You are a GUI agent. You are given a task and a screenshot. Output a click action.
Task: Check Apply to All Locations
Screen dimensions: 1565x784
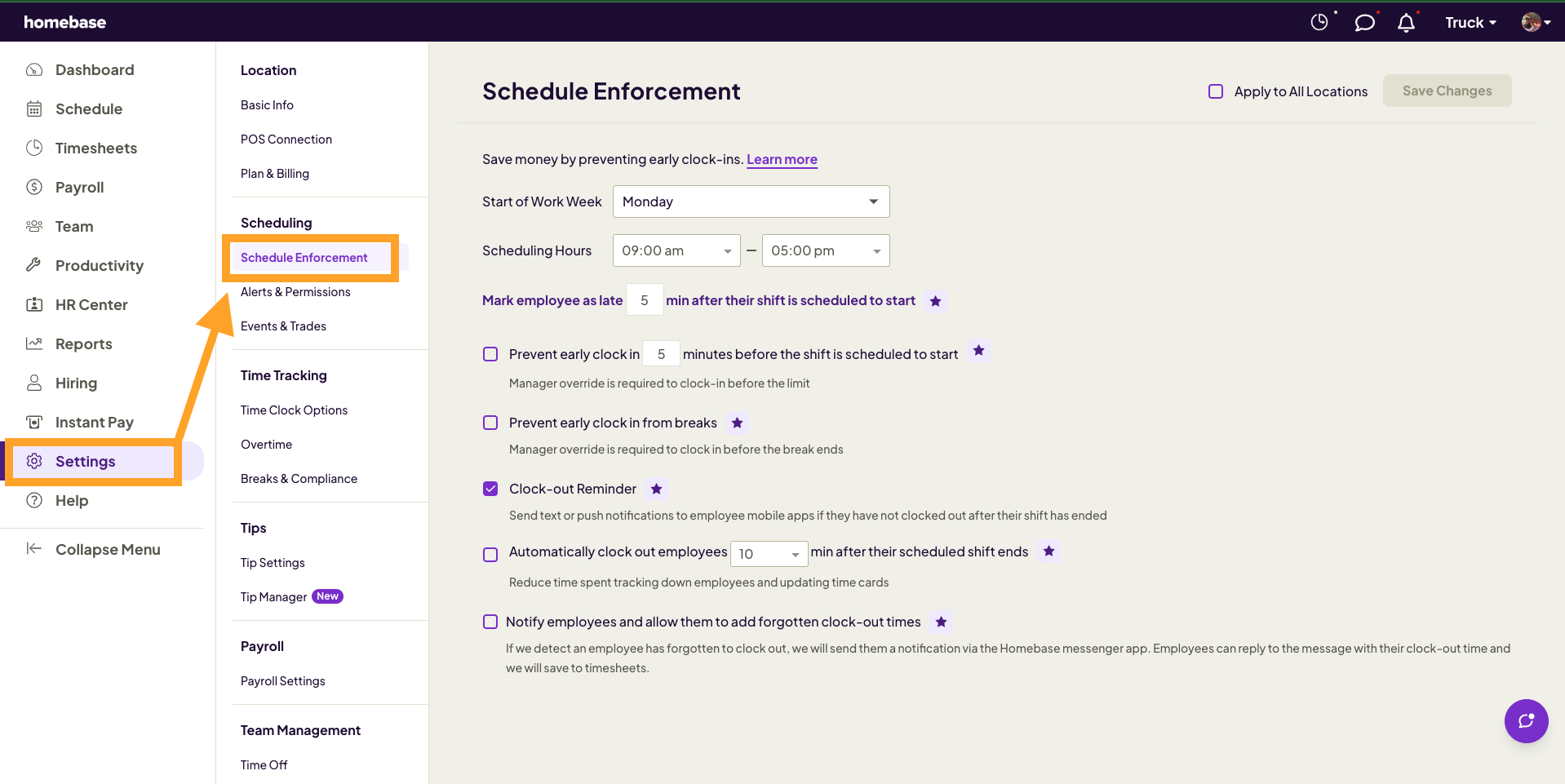1215,91
